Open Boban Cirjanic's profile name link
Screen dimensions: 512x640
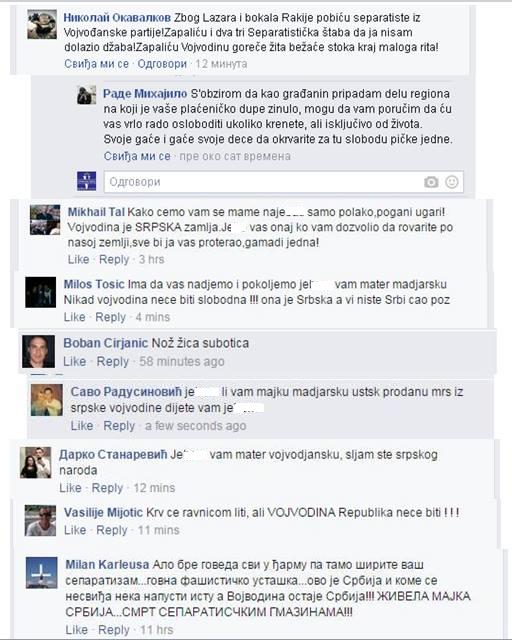click(105, 343)
